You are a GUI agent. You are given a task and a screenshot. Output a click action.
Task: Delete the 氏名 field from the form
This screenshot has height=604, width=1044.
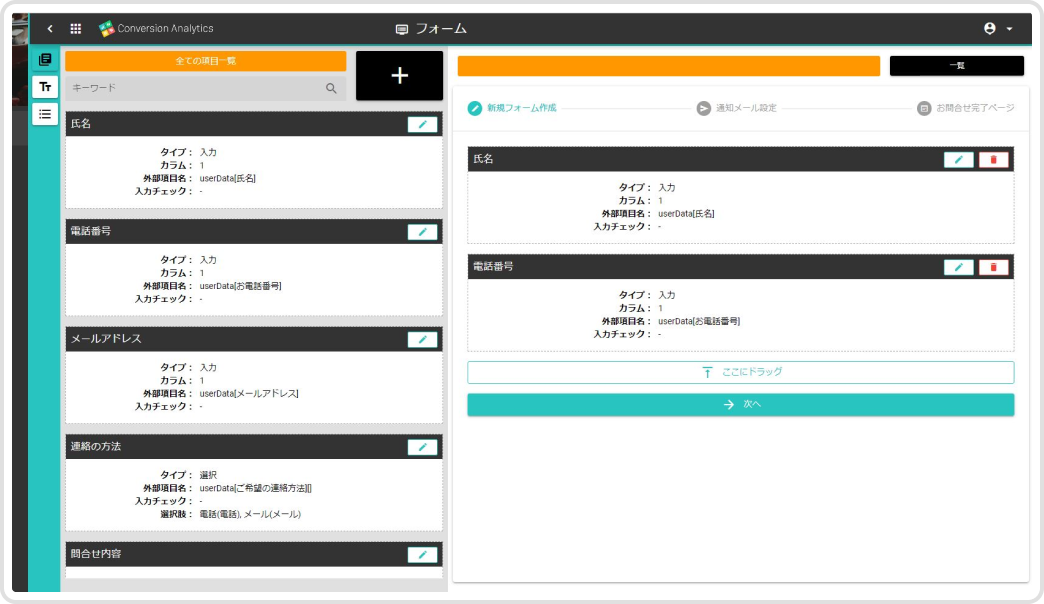point(993,160)
